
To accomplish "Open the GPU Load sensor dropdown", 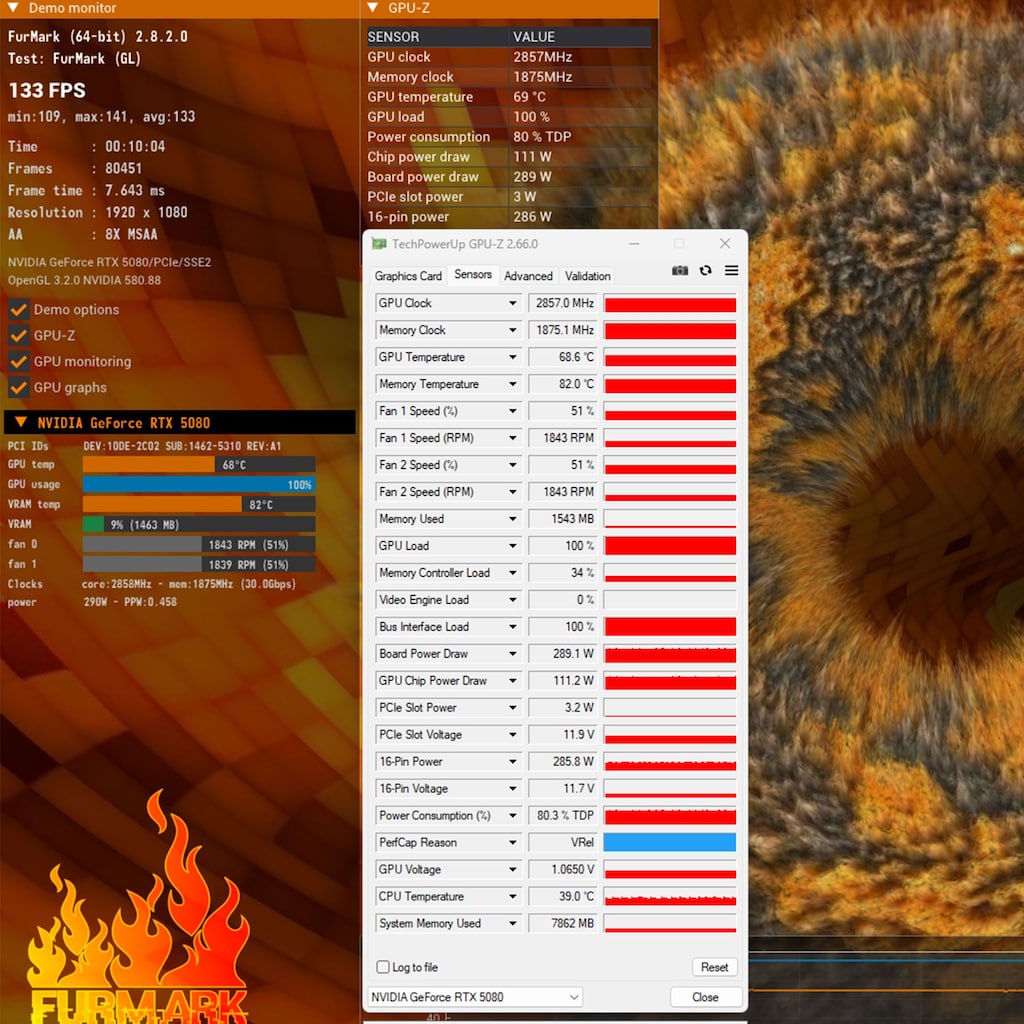I will [513, 545].
